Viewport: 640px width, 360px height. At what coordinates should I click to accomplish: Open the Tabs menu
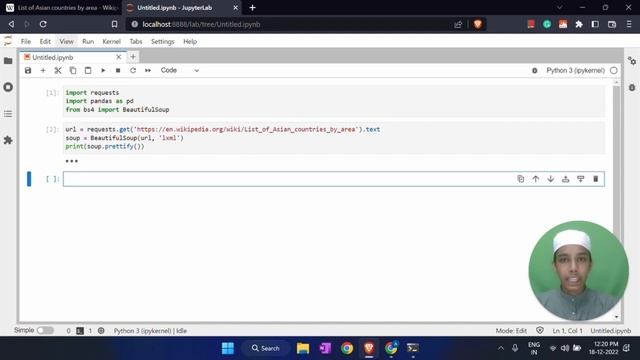pos(136,42)
